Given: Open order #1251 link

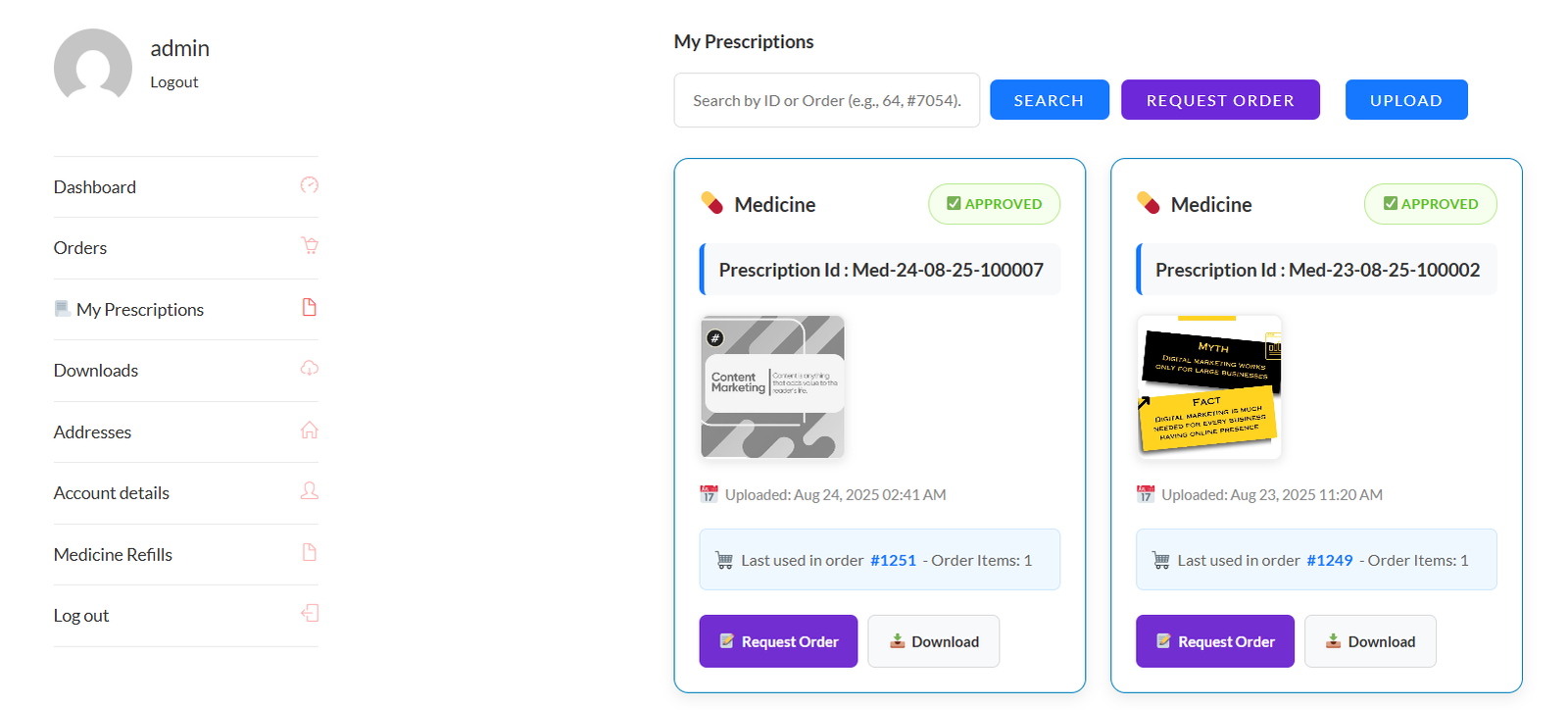Looking at the screenshot, I should 893,561.
